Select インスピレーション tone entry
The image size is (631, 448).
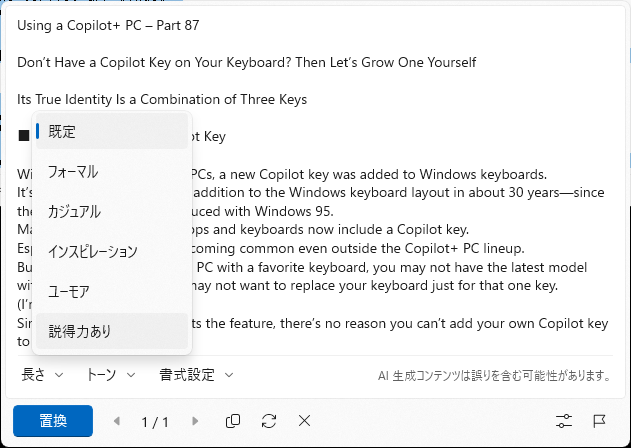[x=112, y=252]
